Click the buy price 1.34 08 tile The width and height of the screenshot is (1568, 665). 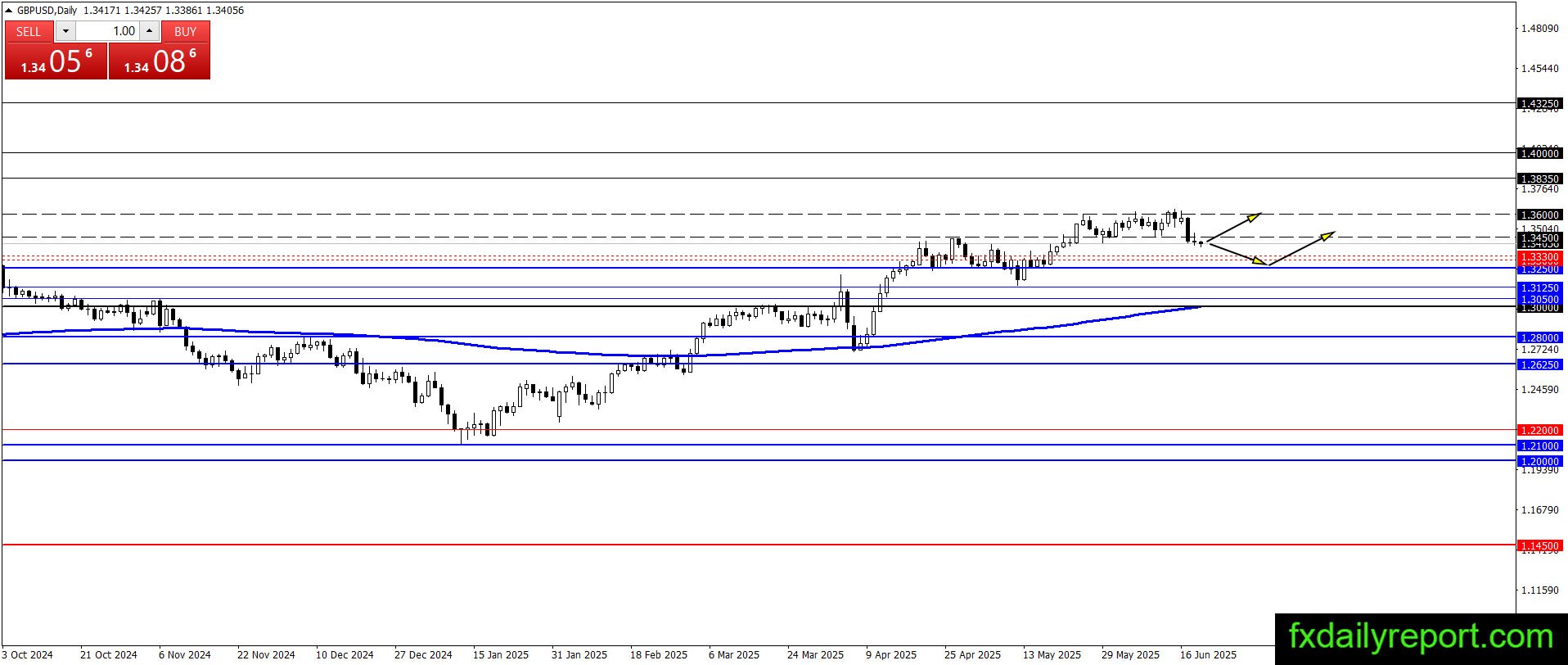click(160, 61)
